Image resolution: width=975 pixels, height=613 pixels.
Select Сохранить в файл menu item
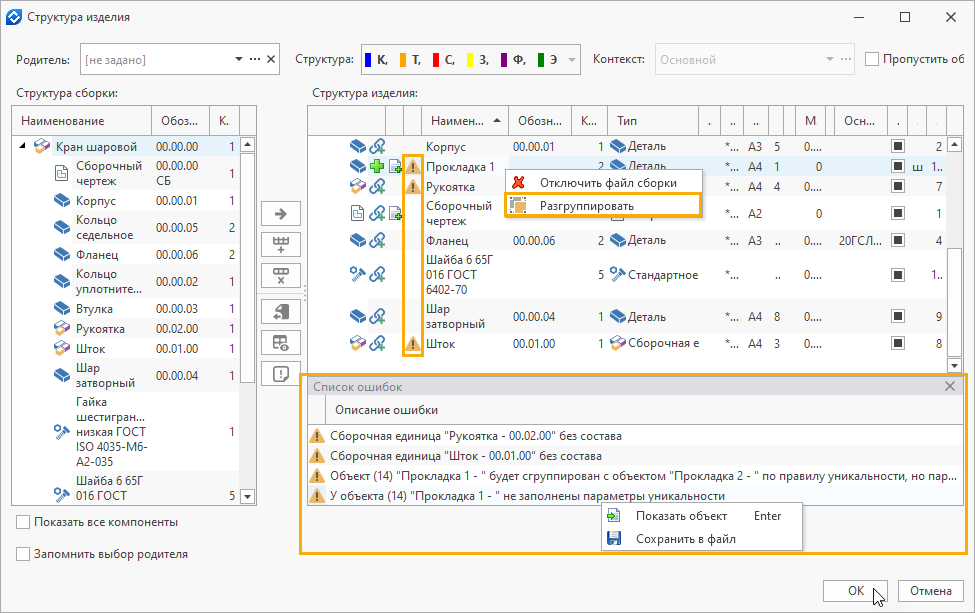pos(685,539)
